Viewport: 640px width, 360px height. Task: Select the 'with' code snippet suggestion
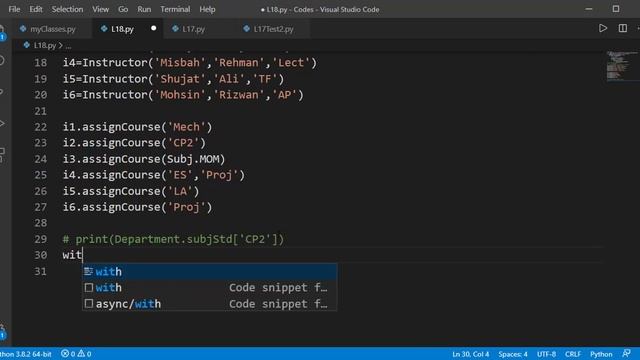tap(210, 288)
